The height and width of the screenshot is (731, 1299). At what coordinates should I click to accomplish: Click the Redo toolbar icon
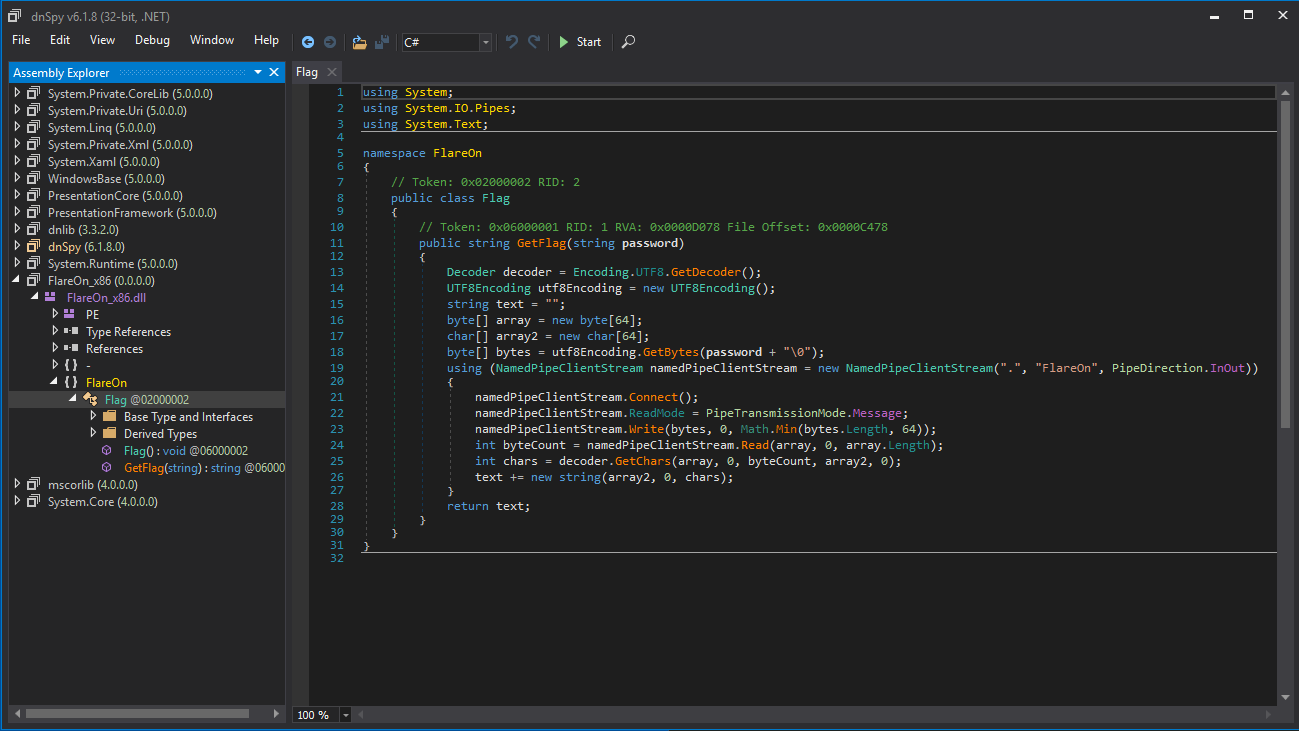click(x=534, y=42)
